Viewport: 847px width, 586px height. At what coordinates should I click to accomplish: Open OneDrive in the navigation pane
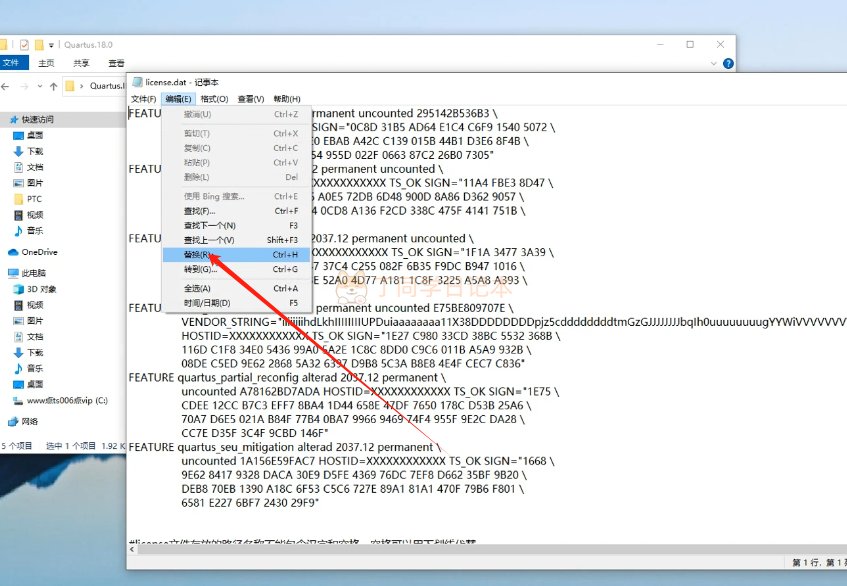tap(38, 252)
